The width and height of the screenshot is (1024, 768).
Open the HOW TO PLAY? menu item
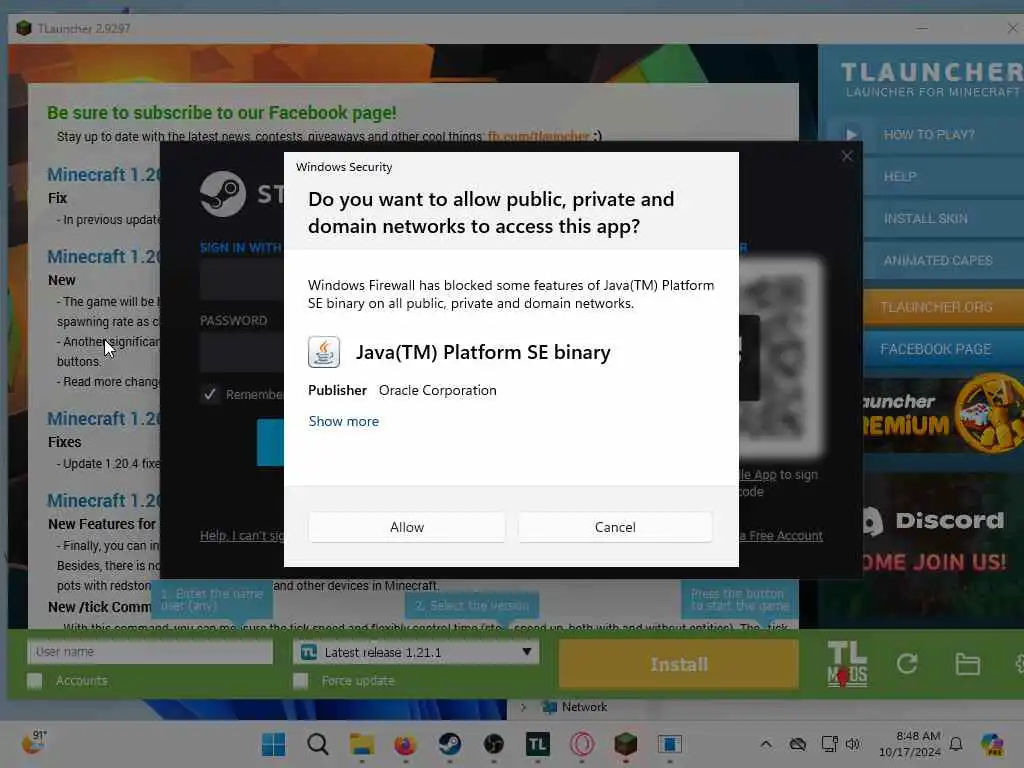pyautogui.click(x=929, y=135)
